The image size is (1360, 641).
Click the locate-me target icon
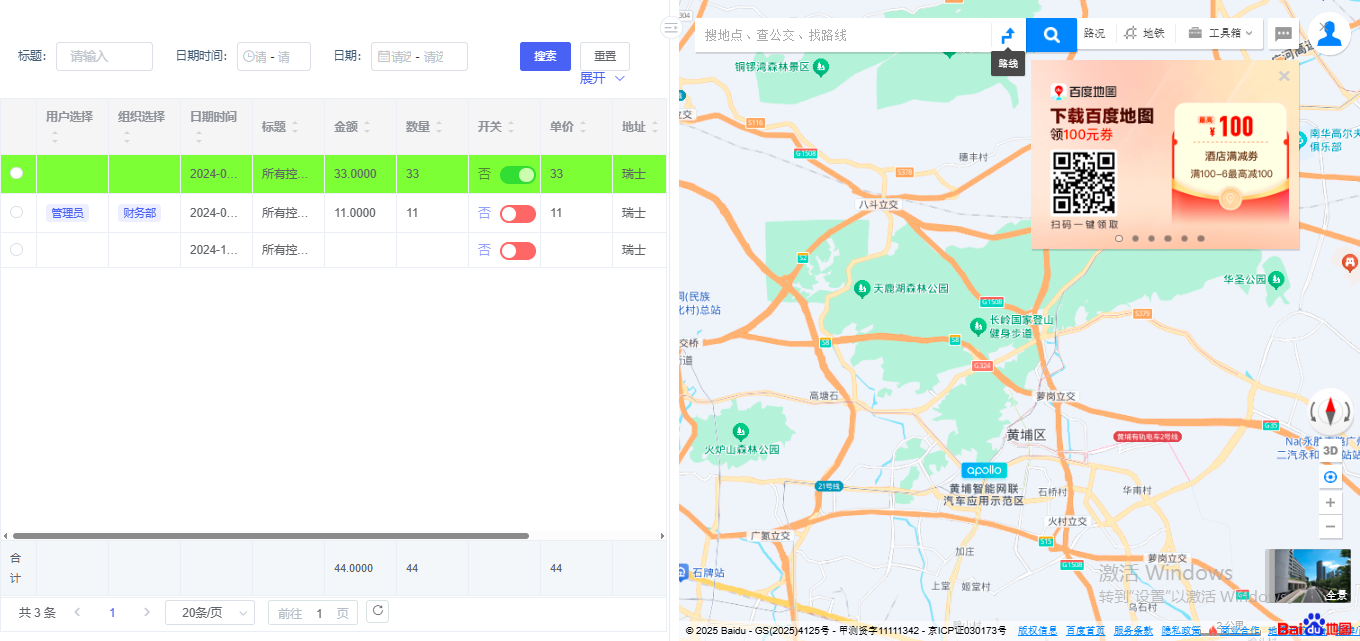click(1330, 477)
